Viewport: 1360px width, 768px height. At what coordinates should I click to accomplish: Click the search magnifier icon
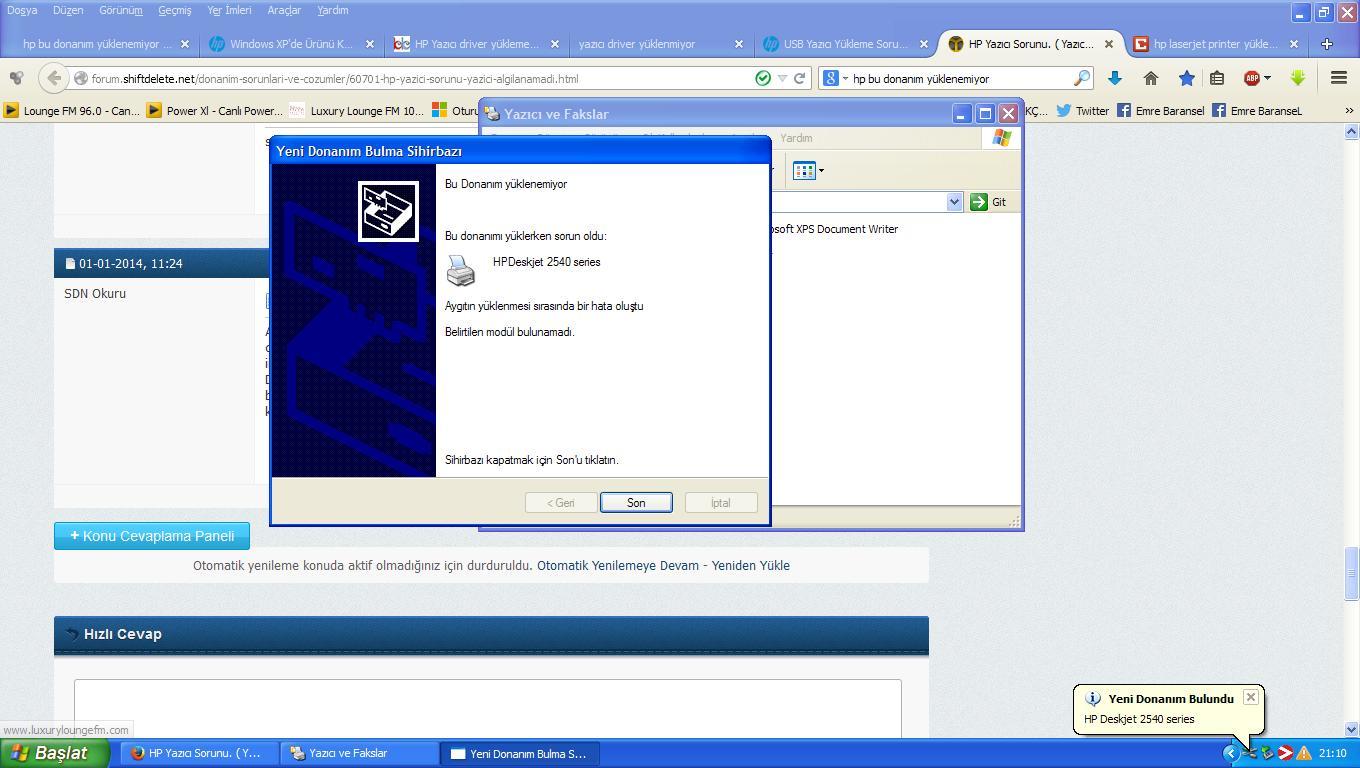click(x=1081, y=78)
